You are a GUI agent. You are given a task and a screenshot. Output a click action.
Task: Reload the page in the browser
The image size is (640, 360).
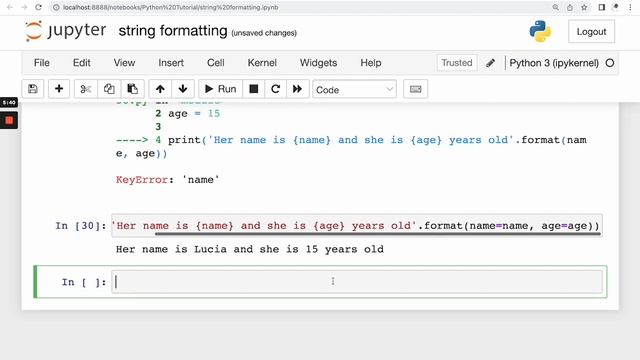click(38, 7)
